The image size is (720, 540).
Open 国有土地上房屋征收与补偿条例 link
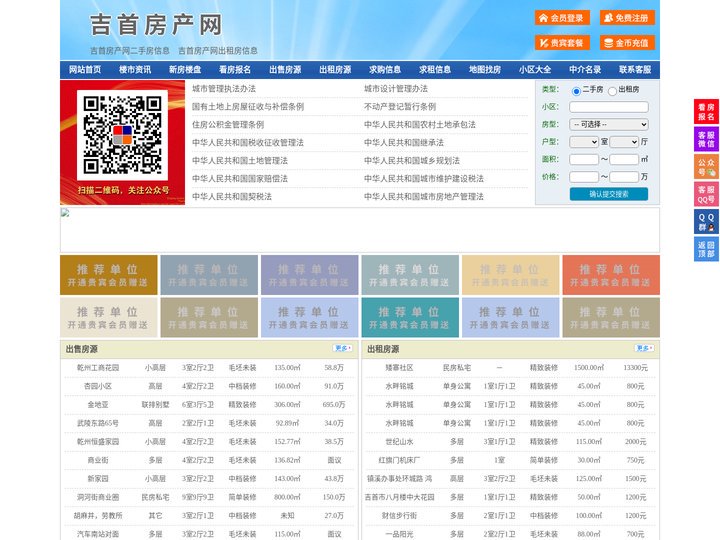[248, 107]
